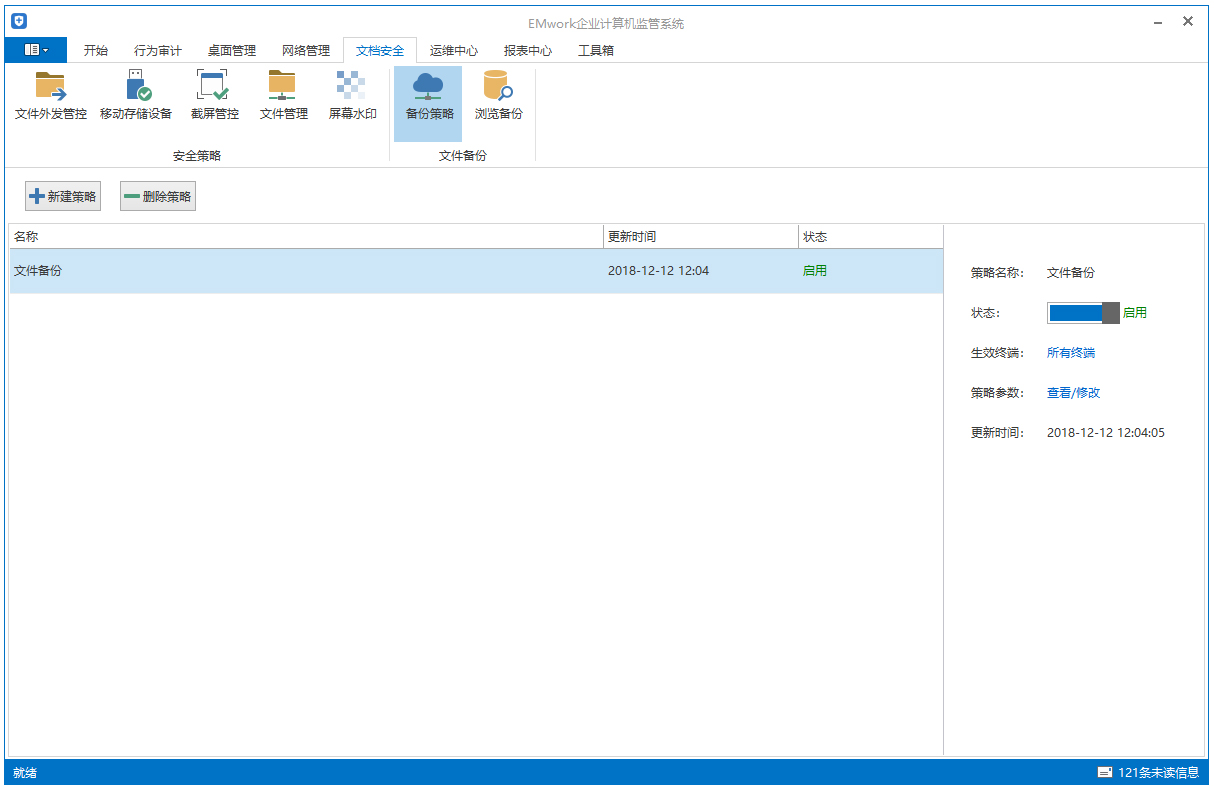Image resolution: width=1214 pixels, height=789 pixels.
Task: Click the 查看/修改 policy parameters link
Action: (1073, 393)
